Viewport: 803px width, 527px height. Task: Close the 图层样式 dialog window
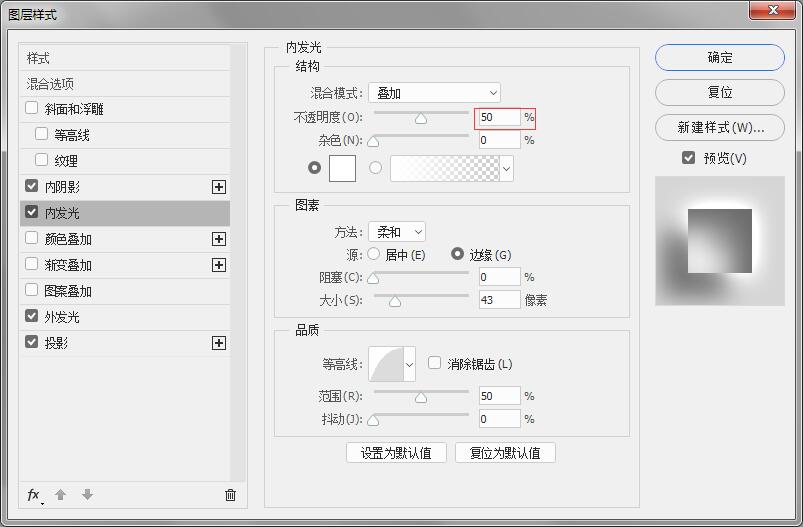tap(773, 10)
